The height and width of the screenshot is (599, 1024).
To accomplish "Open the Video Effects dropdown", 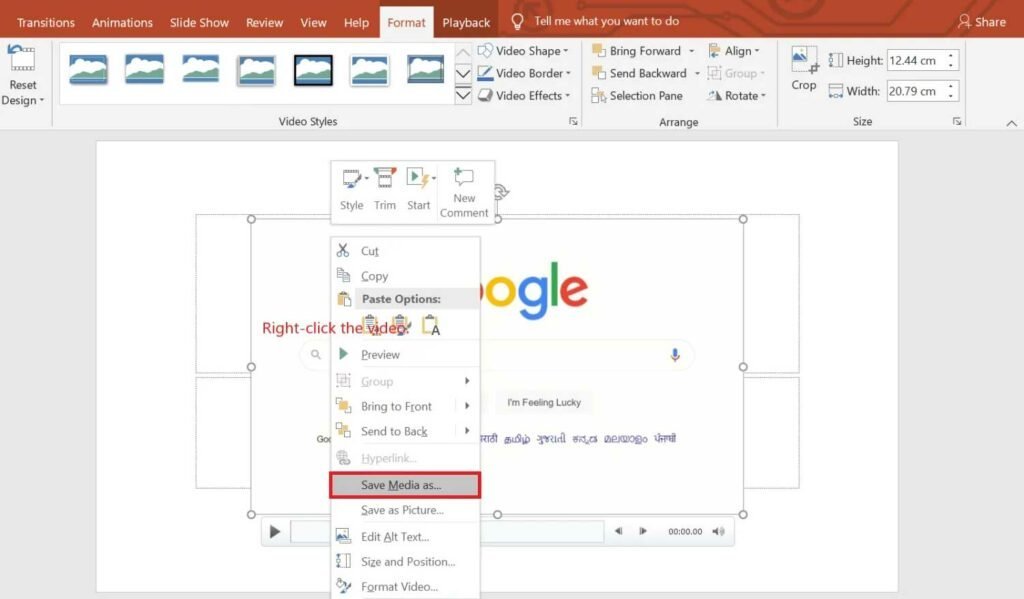I will click(524, 95).
